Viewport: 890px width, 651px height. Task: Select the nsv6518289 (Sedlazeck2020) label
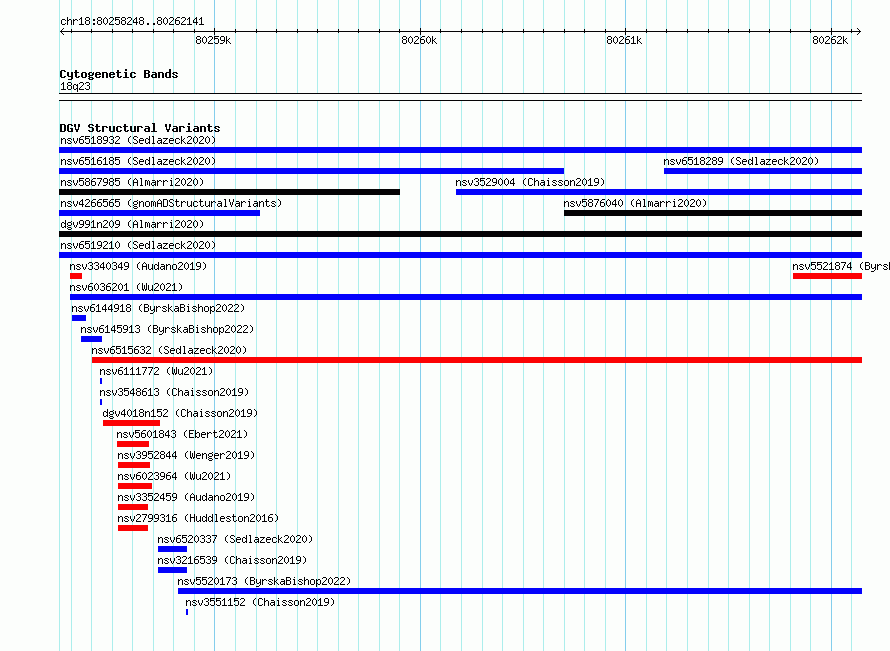pos(741,161)
